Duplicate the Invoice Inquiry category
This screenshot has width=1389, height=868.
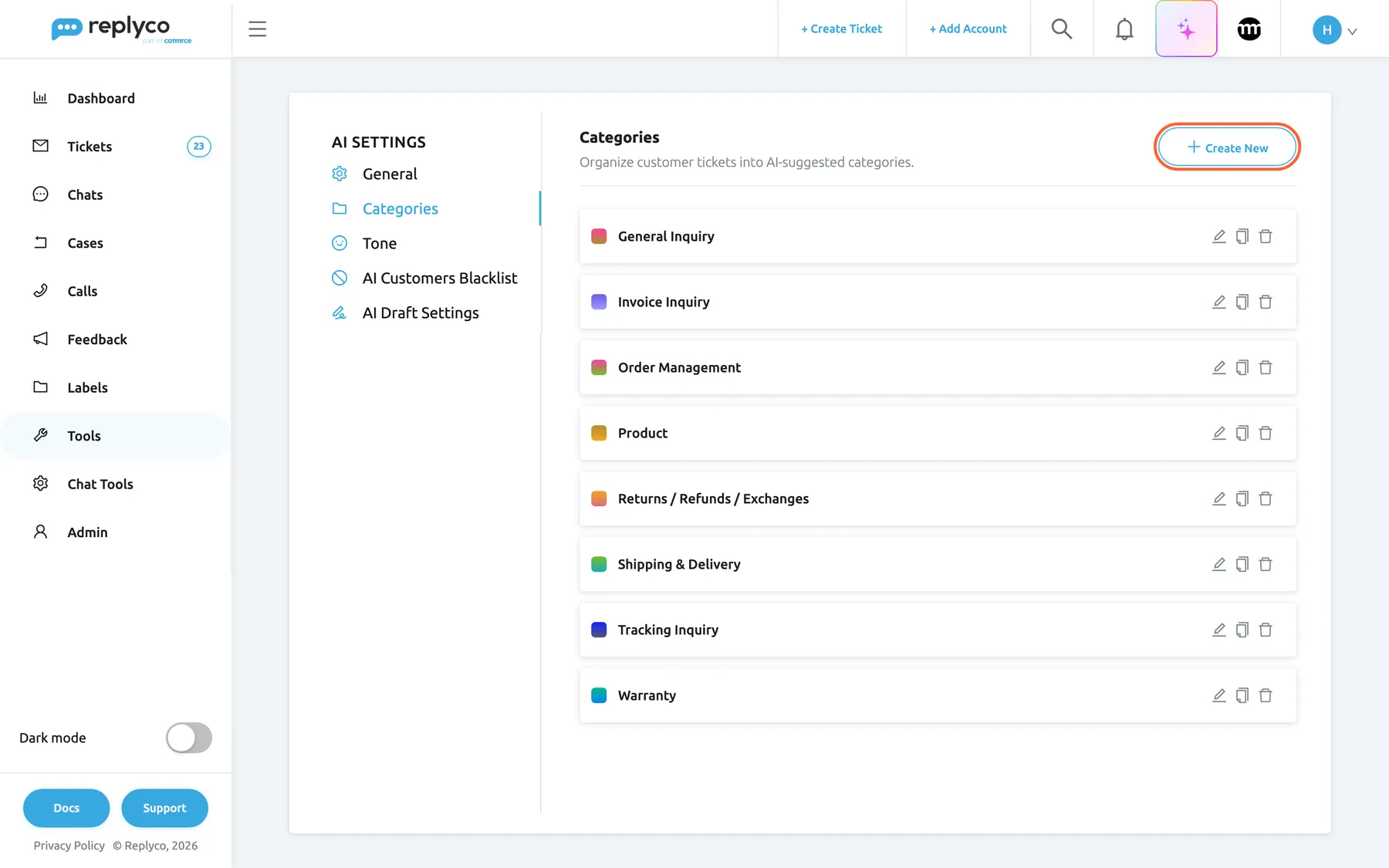[1242, 302]
